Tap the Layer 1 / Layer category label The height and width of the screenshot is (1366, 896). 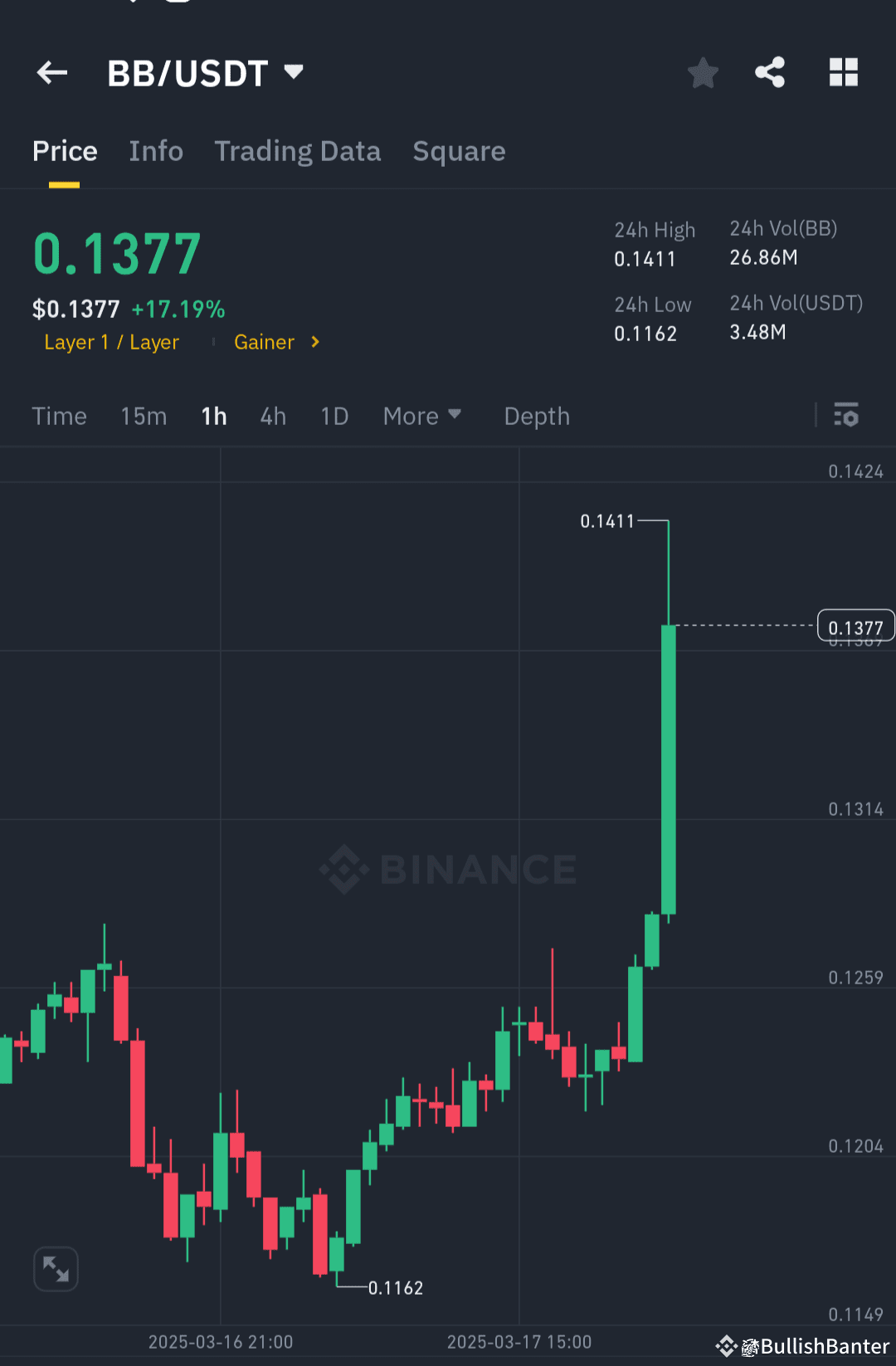(111, 342)
